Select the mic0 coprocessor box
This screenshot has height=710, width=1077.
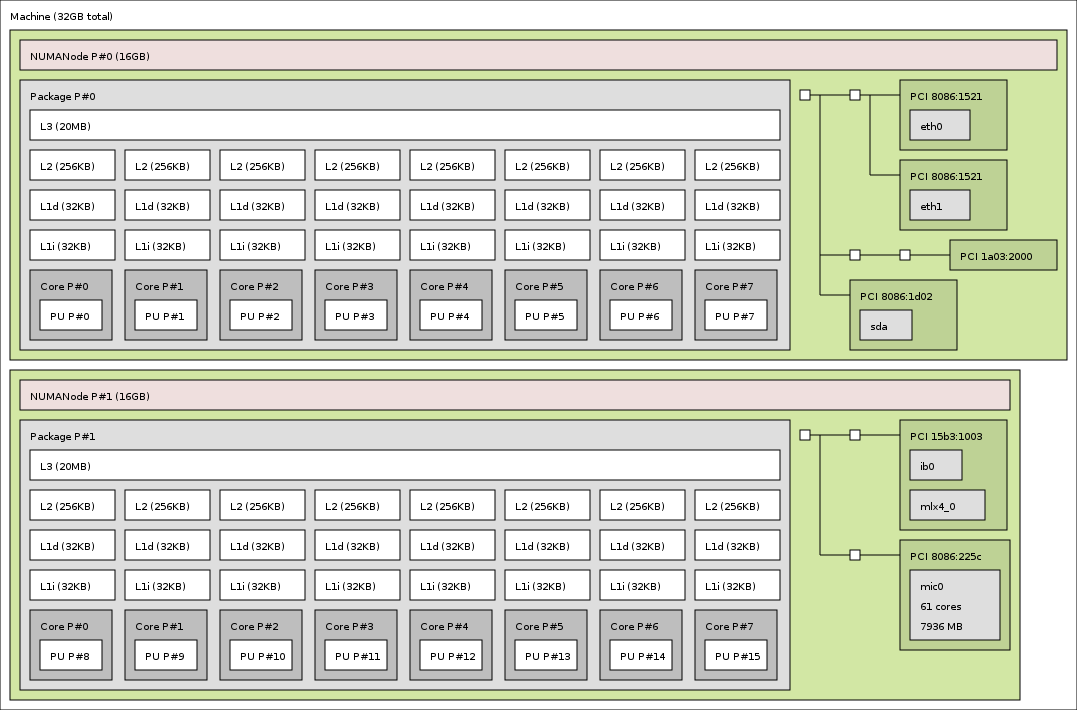pos(954,605)
